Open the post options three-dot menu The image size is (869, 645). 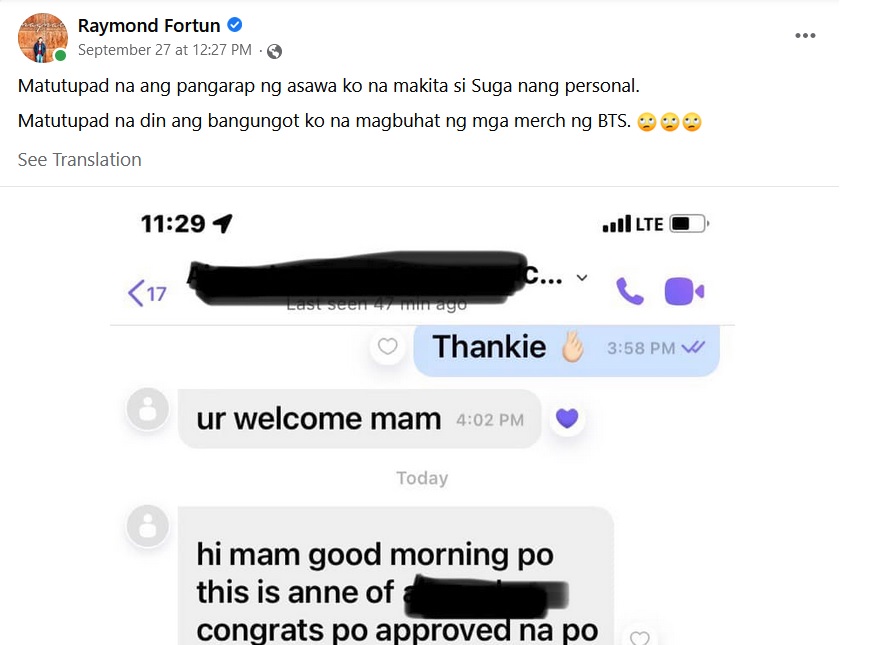805,35
